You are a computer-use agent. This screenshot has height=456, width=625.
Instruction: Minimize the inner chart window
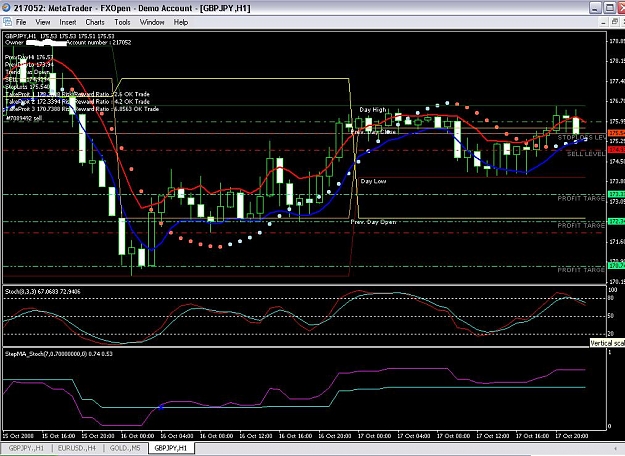(604, 22)
